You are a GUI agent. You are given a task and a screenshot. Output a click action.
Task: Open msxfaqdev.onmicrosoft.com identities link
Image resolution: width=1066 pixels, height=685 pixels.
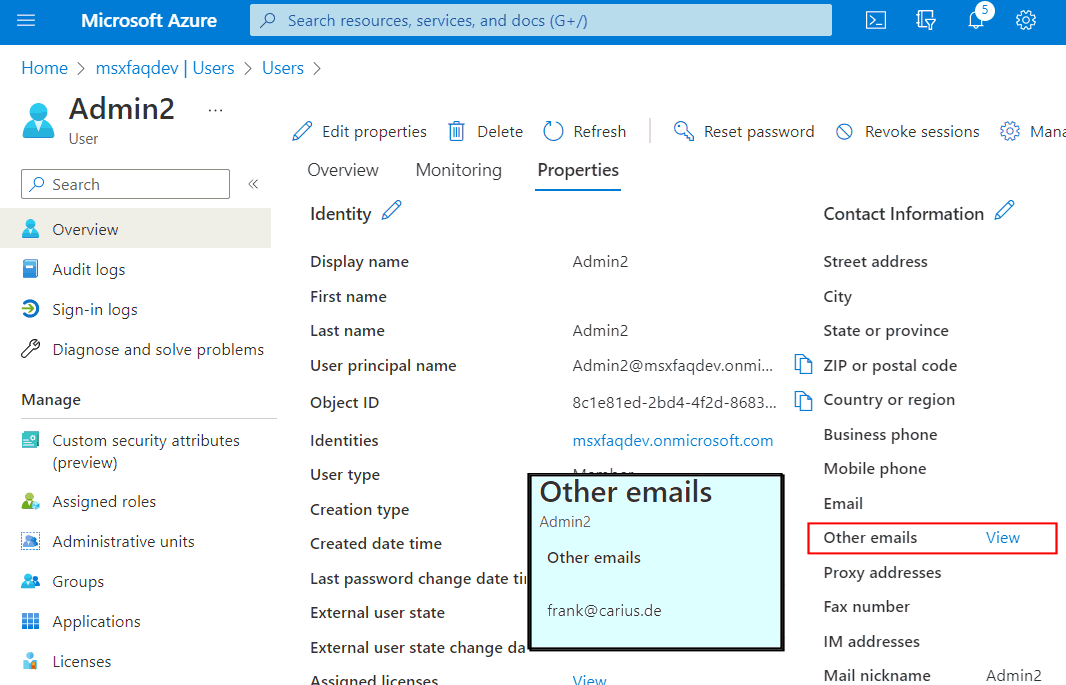click(x=672, y=440)
